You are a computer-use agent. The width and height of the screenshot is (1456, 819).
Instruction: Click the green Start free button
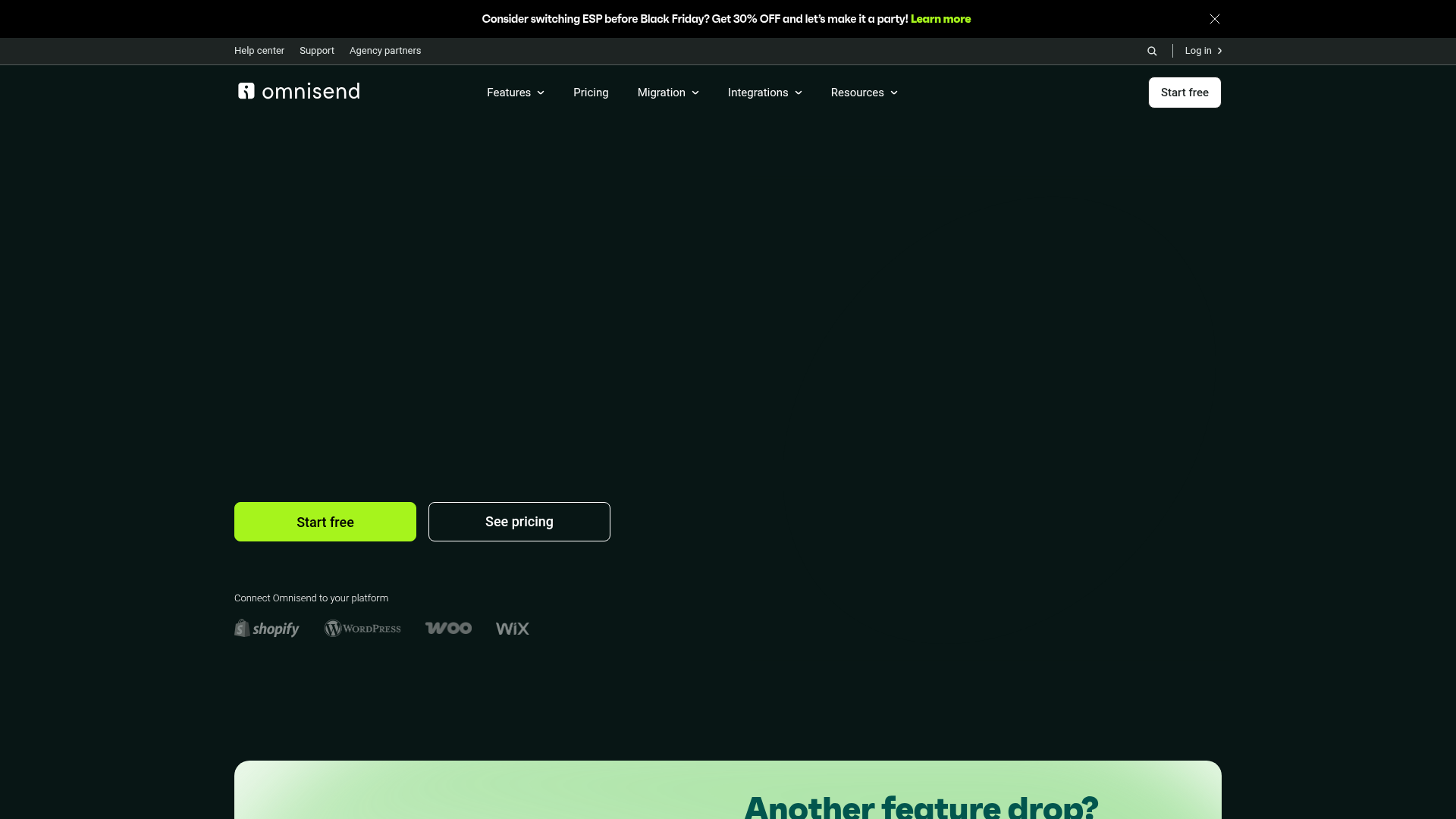click(x=325, y=522)
